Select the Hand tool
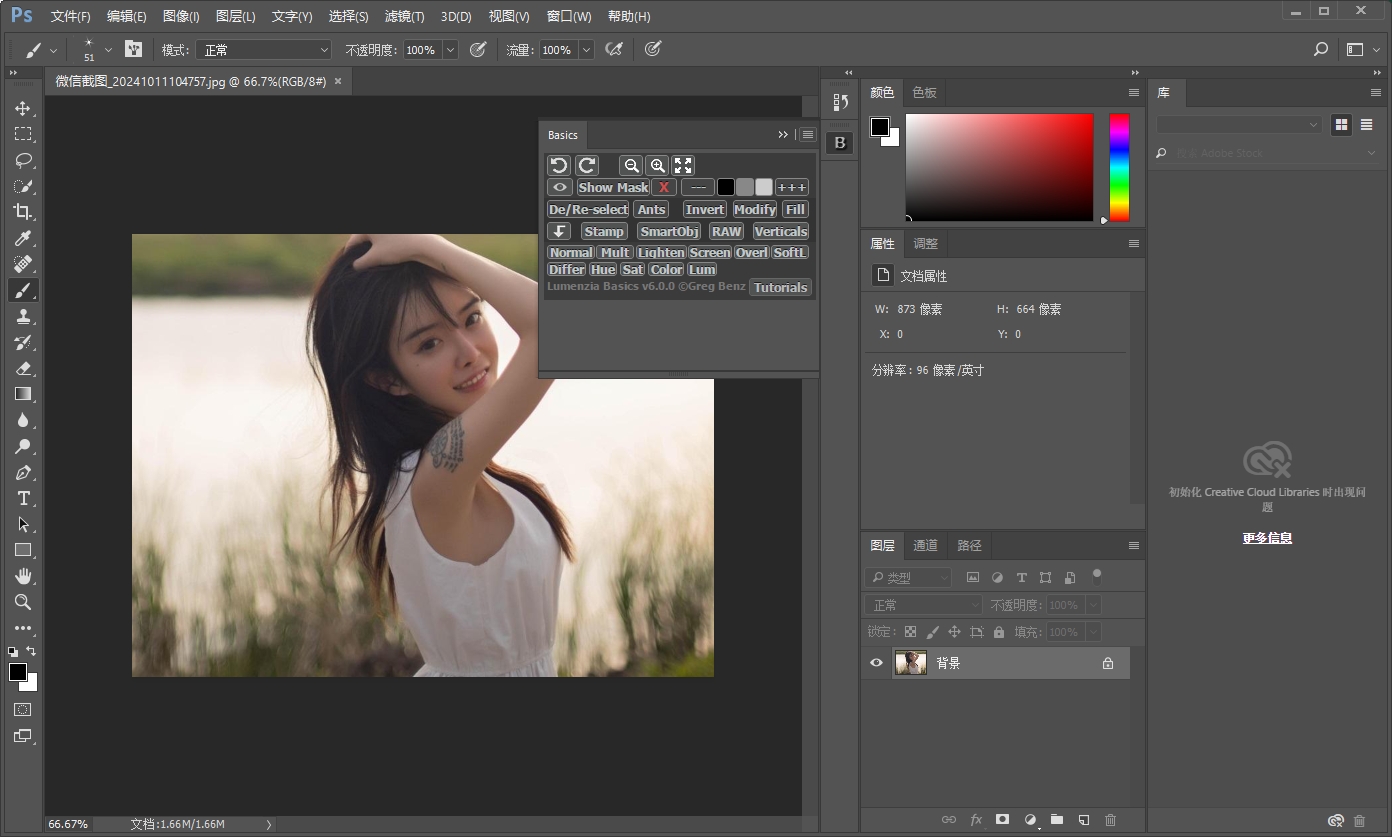 (x=22, y=576)
